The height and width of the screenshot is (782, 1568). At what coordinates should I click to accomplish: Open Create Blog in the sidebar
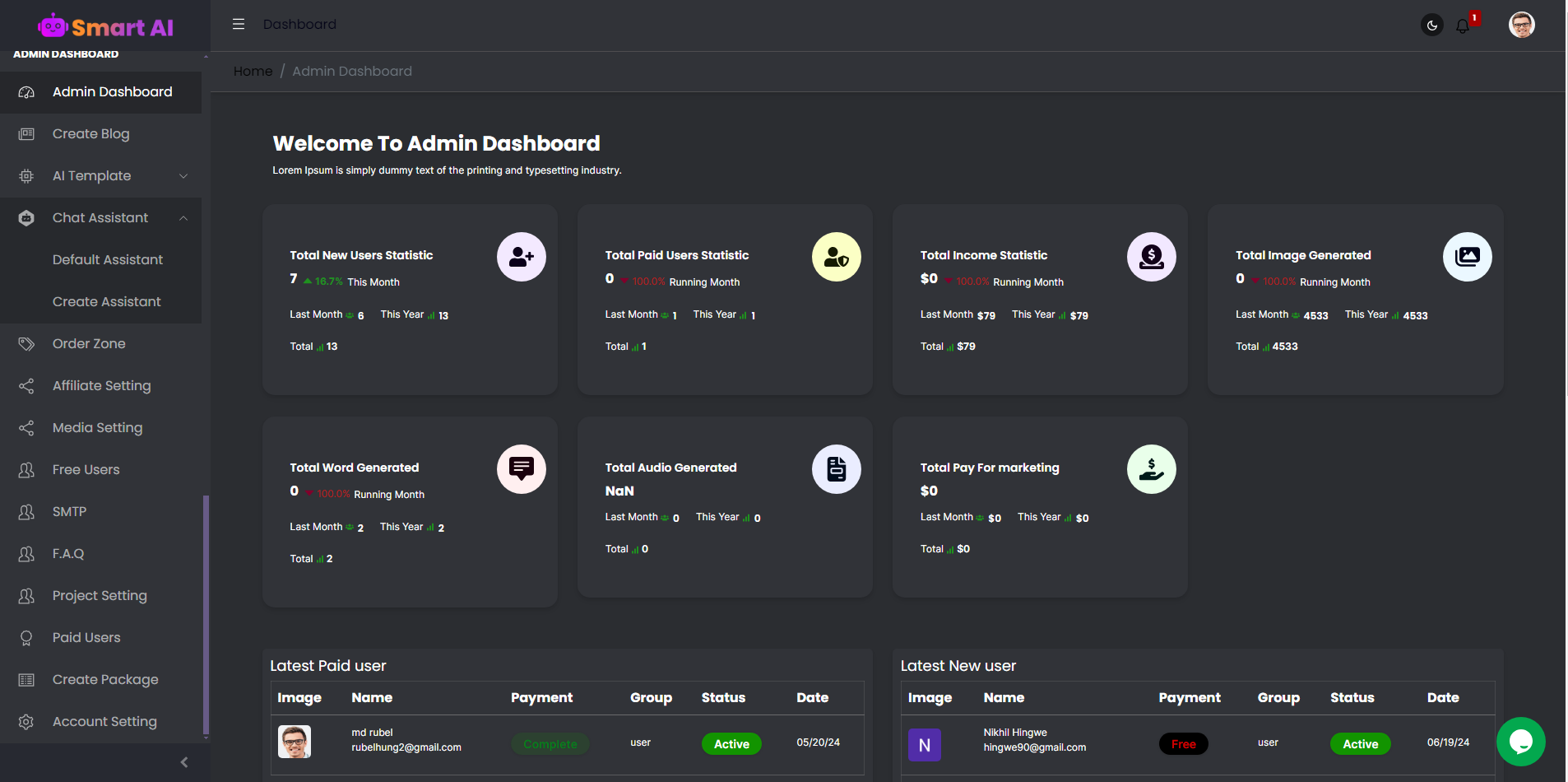[90, 134]
